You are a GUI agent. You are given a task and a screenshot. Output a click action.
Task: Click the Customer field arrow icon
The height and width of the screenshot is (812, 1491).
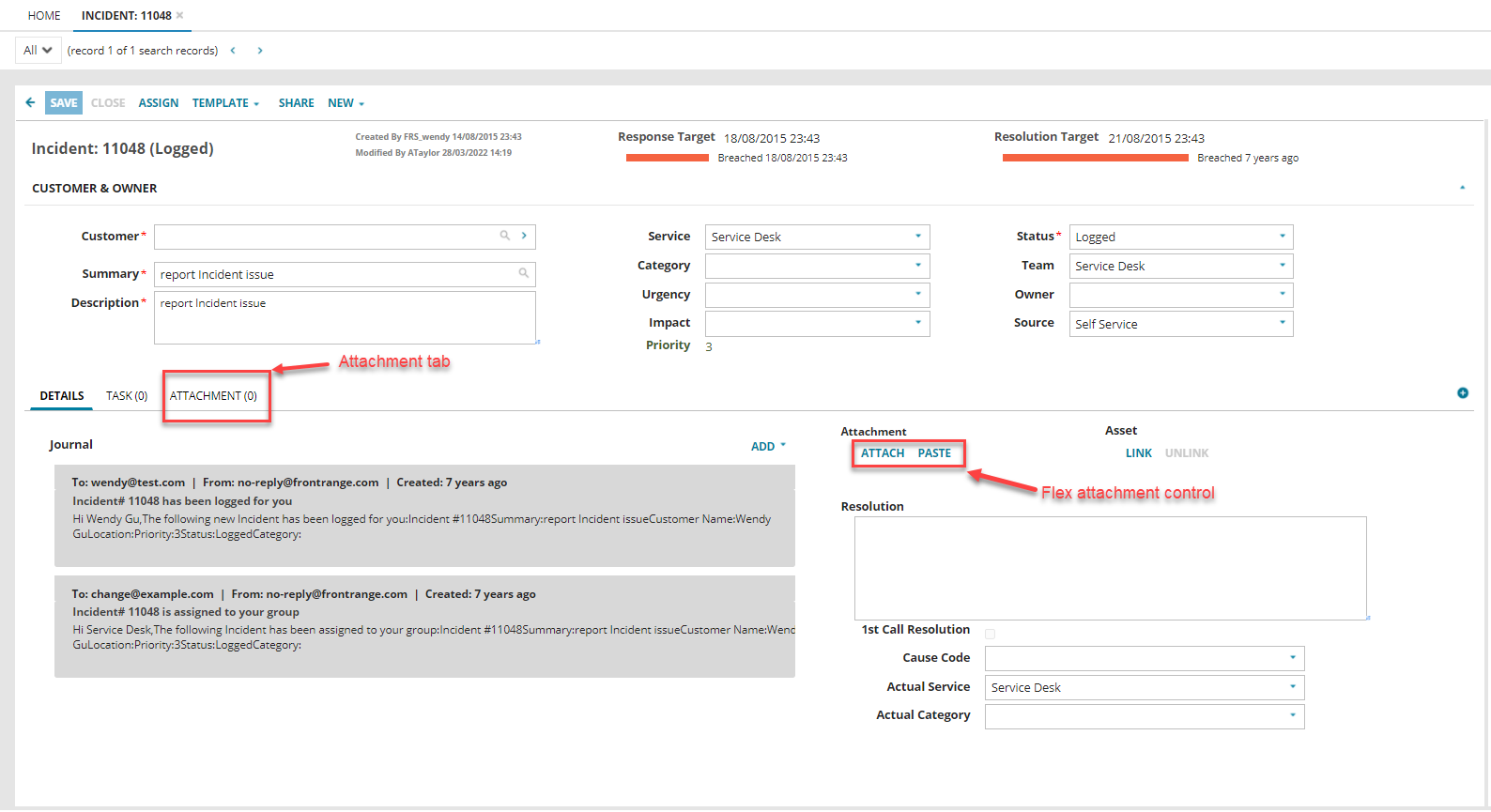click(524, 236)
